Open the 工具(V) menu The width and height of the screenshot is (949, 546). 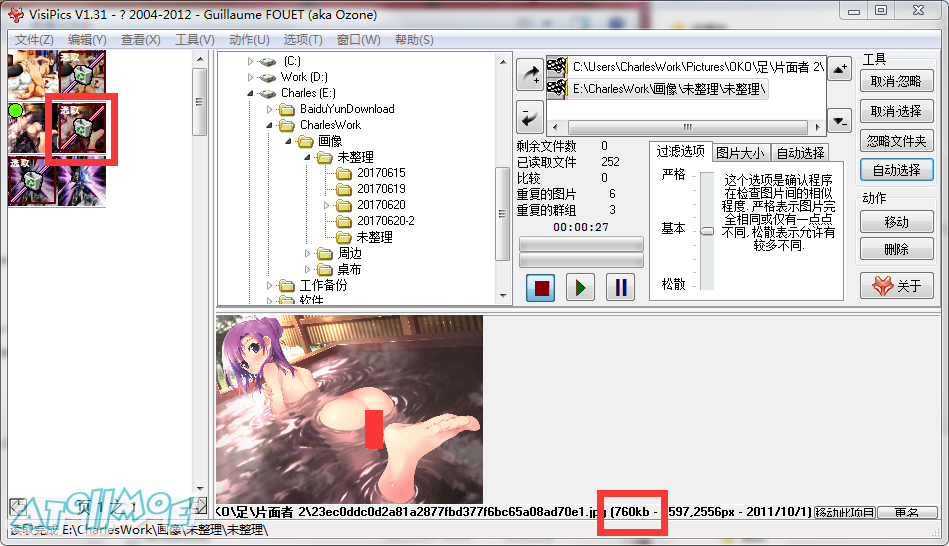194,40
